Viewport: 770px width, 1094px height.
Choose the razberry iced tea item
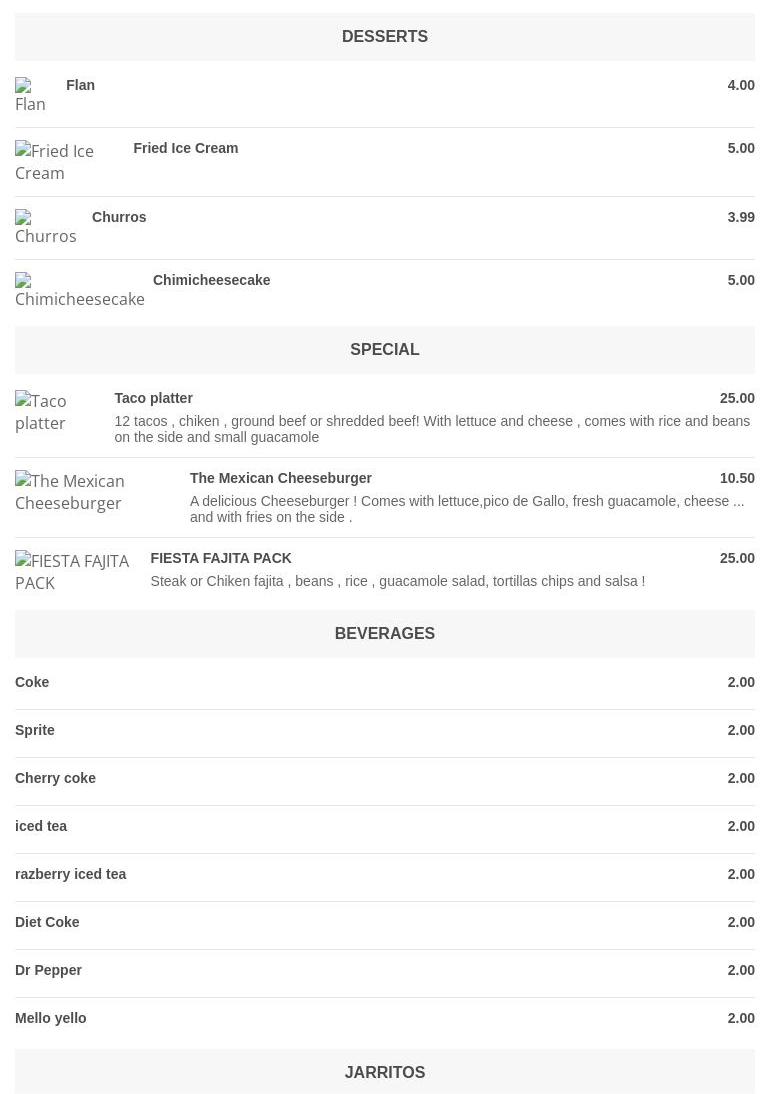click(x=70, y=874)
